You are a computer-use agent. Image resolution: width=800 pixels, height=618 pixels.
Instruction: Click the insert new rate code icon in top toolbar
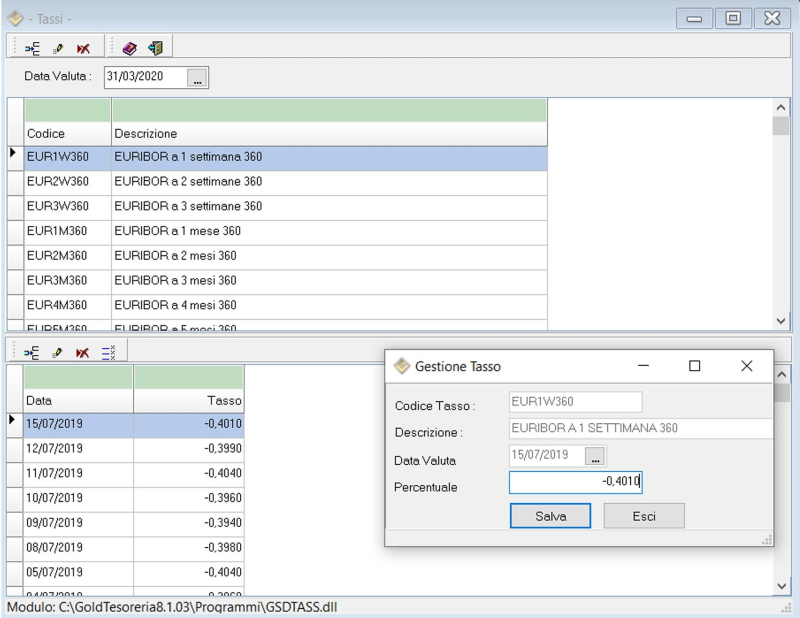click(x=32, y=48)
